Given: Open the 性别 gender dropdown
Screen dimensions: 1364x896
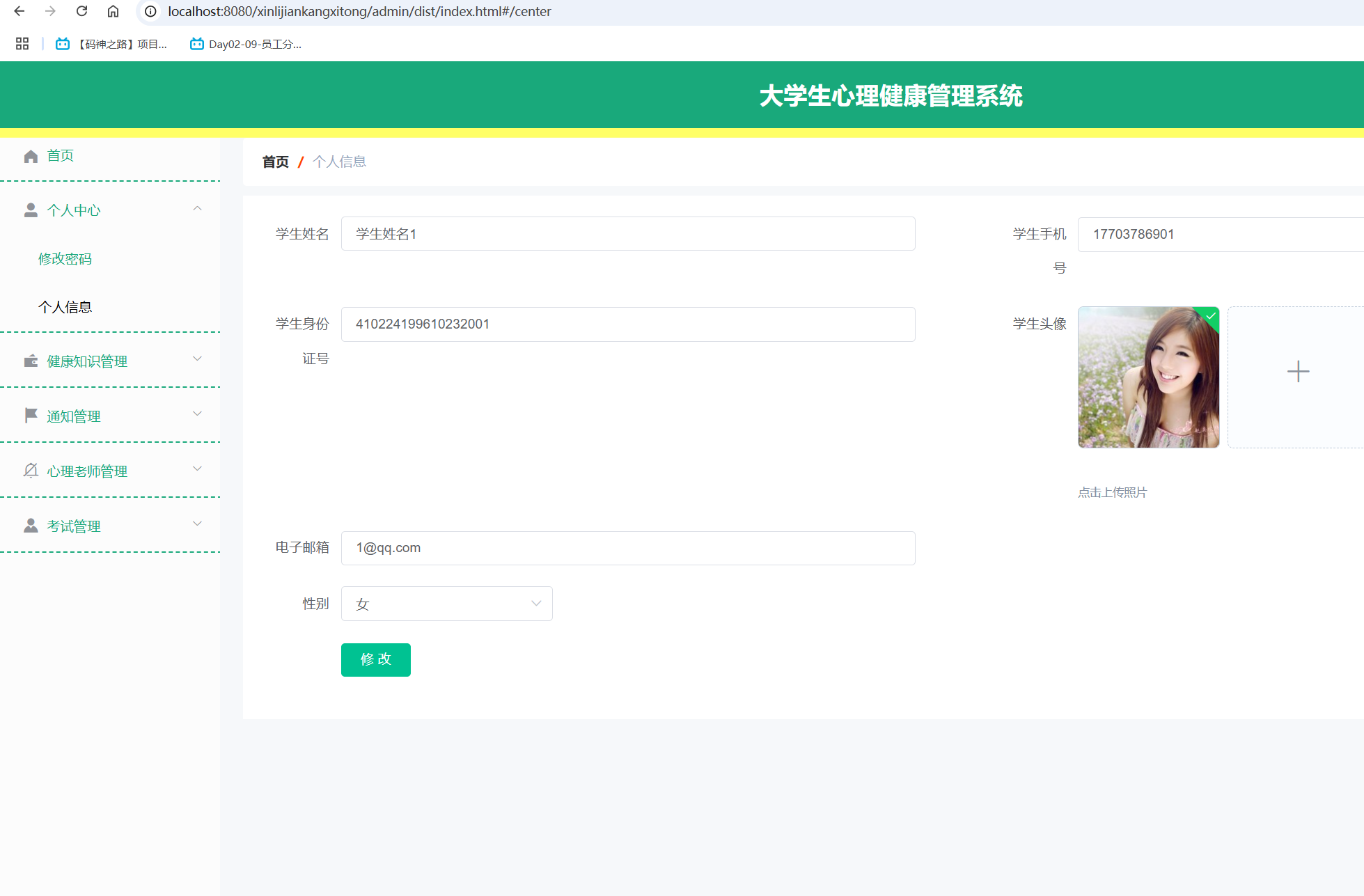Looking at the screenshot, I should (x=446, y=604).
